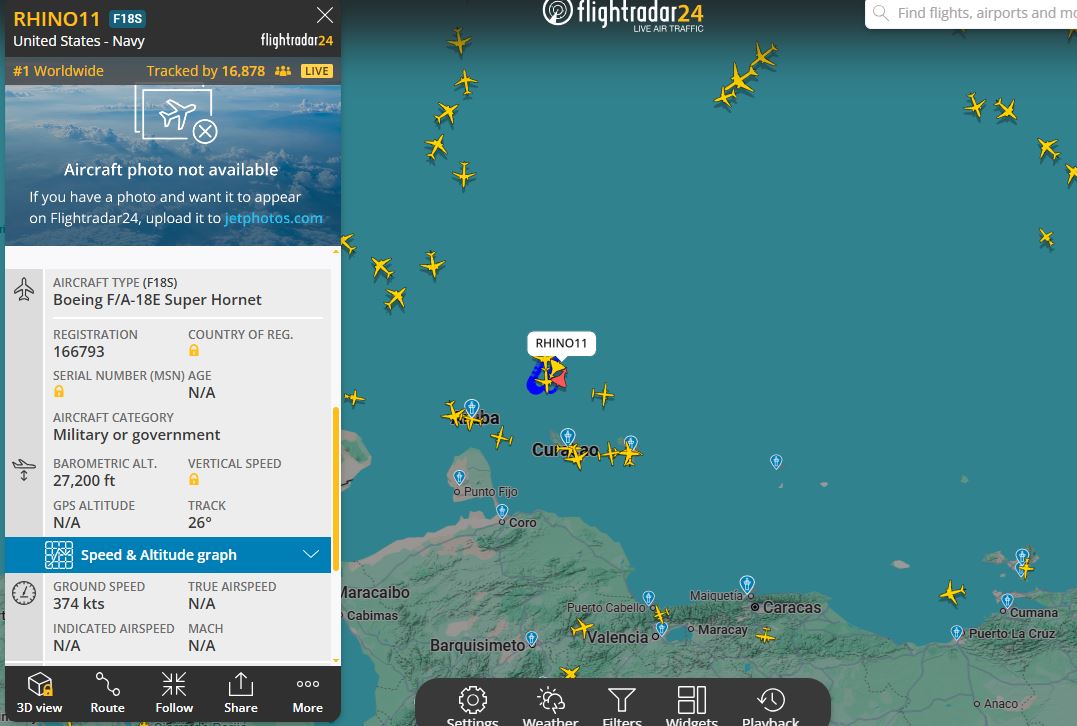Show the flight Route
1077x726 pixels.
tap(107, 693)
